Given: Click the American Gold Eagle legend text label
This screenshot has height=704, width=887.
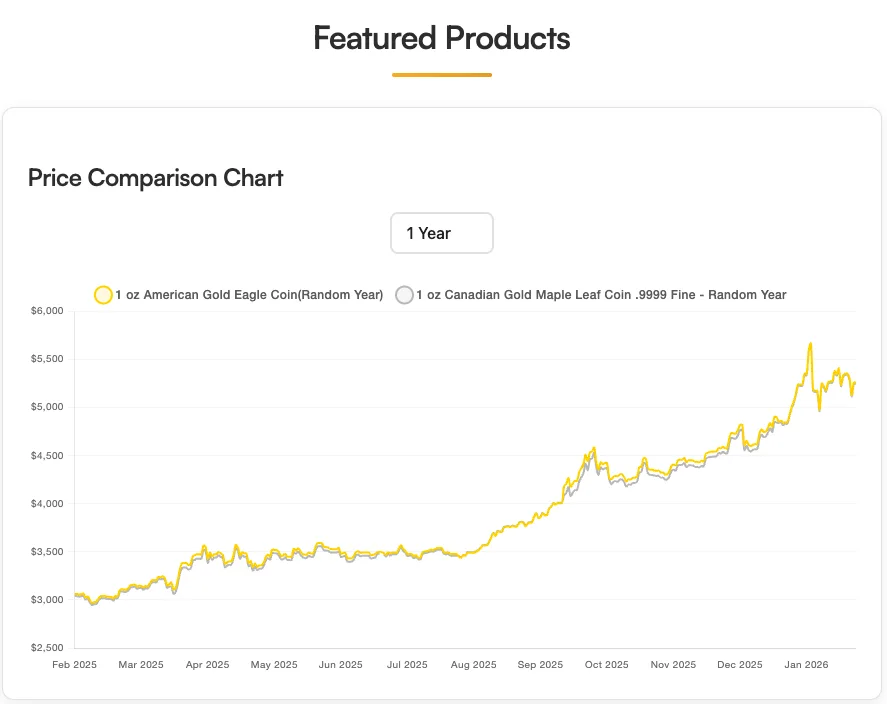Looking at the screenshot, I should click(x=249, y=294).
